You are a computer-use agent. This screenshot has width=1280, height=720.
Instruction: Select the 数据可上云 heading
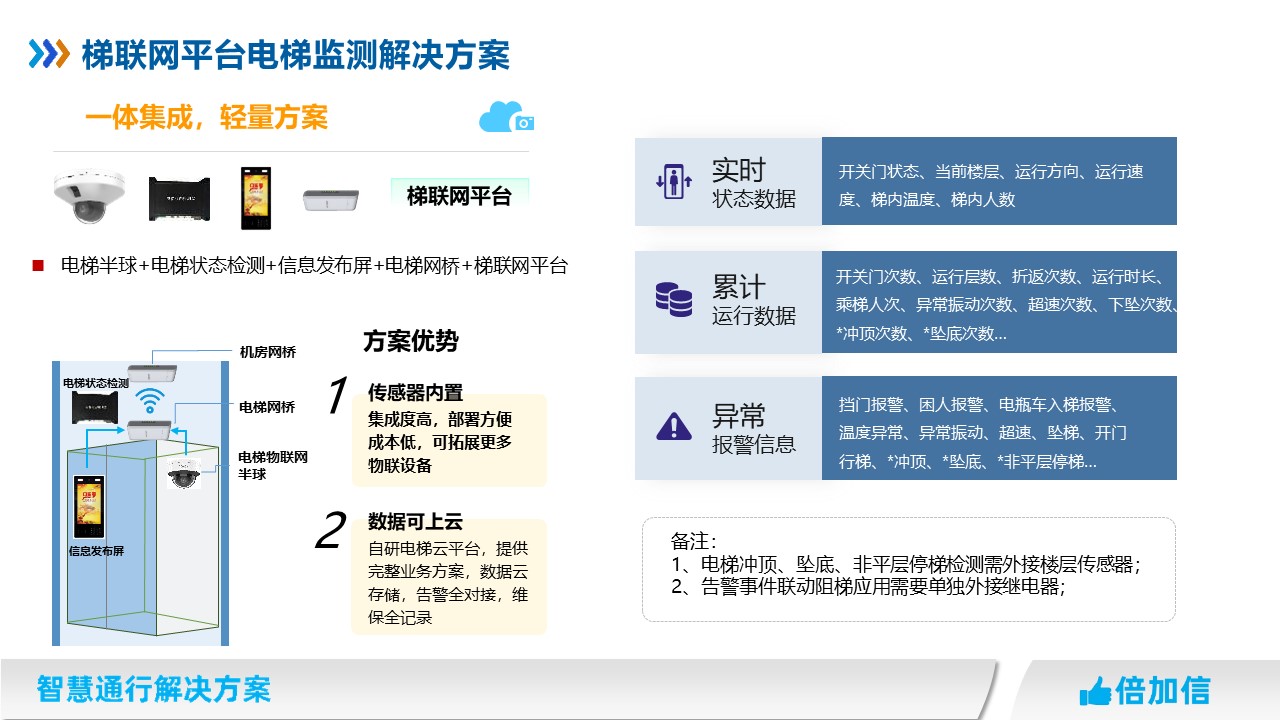(415, 521)
